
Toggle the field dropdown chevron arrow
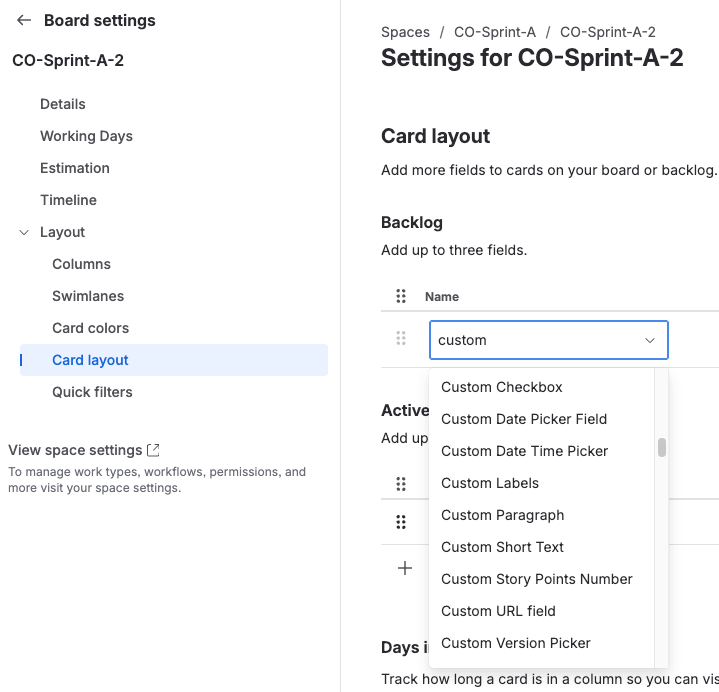click(x=650, y=340)
